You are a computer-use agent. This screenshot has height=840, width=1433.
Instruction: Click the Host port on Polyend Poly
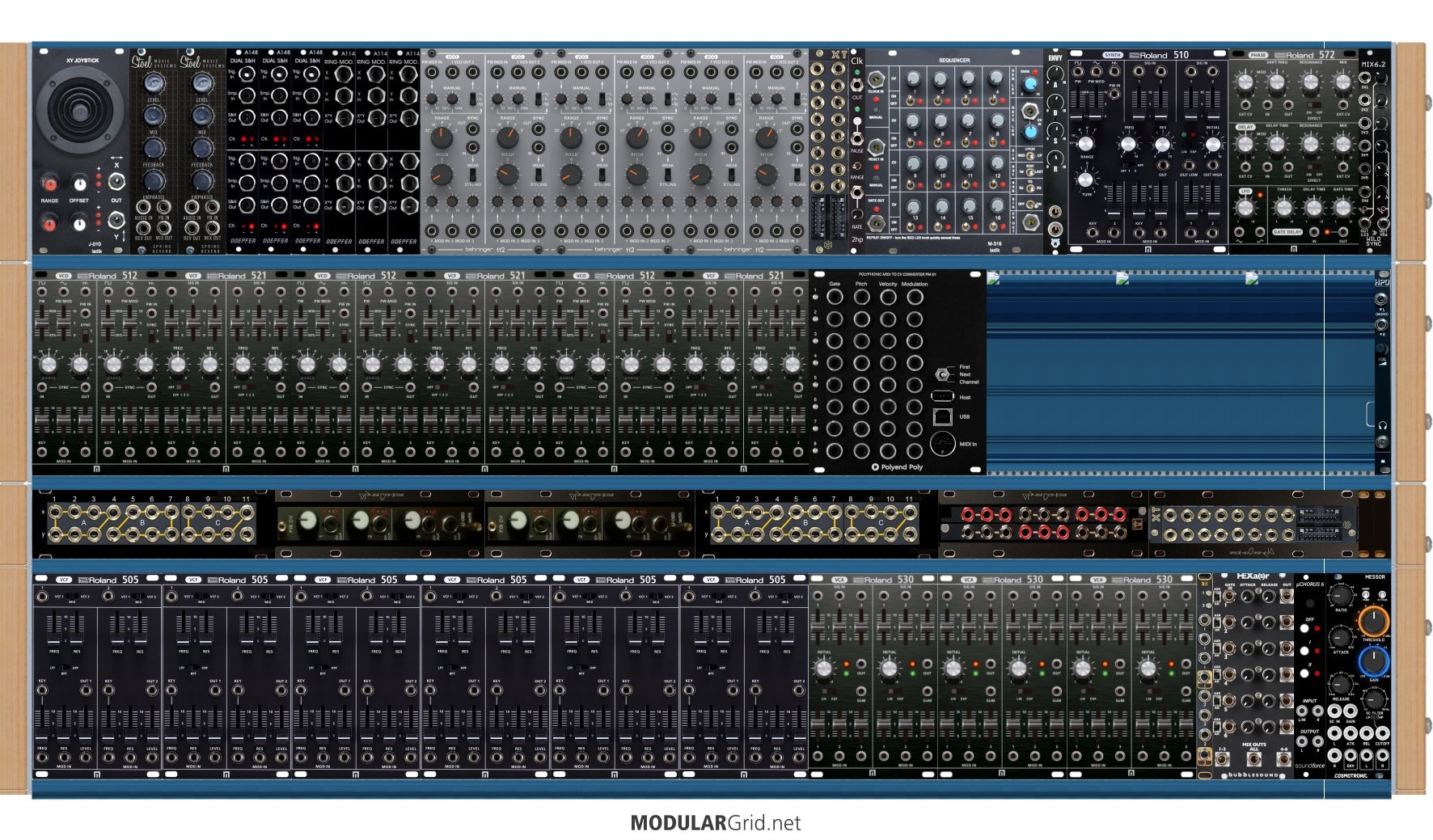tap(942, 396)
